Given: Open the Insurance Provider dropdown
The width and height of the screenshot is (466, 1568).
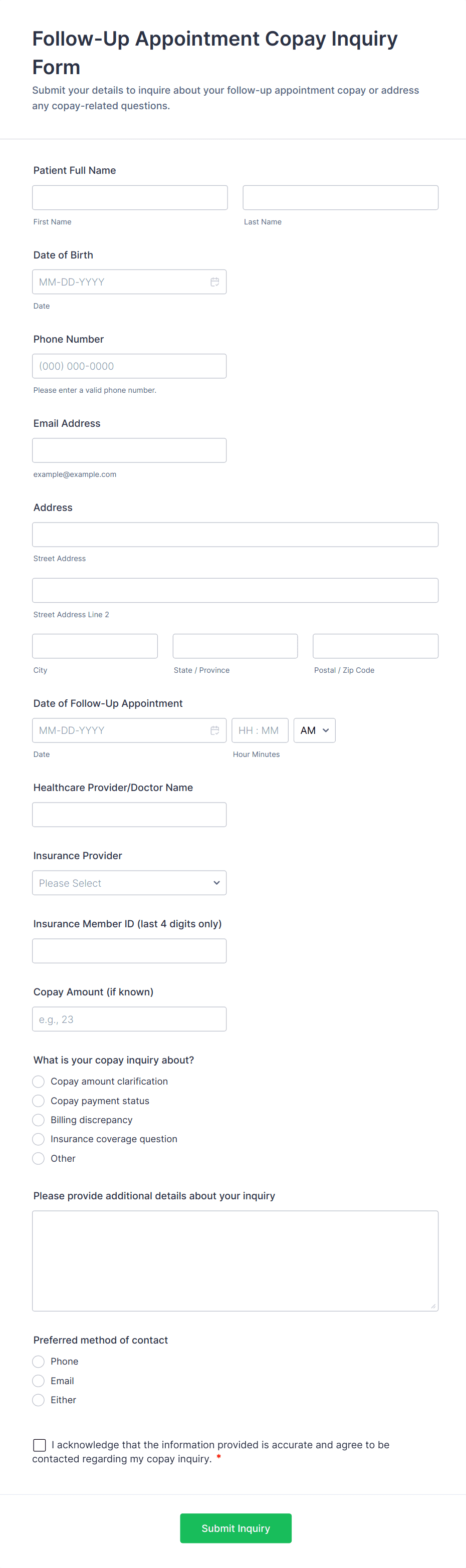Looking at the screenshot, I should tap(129, 883).
